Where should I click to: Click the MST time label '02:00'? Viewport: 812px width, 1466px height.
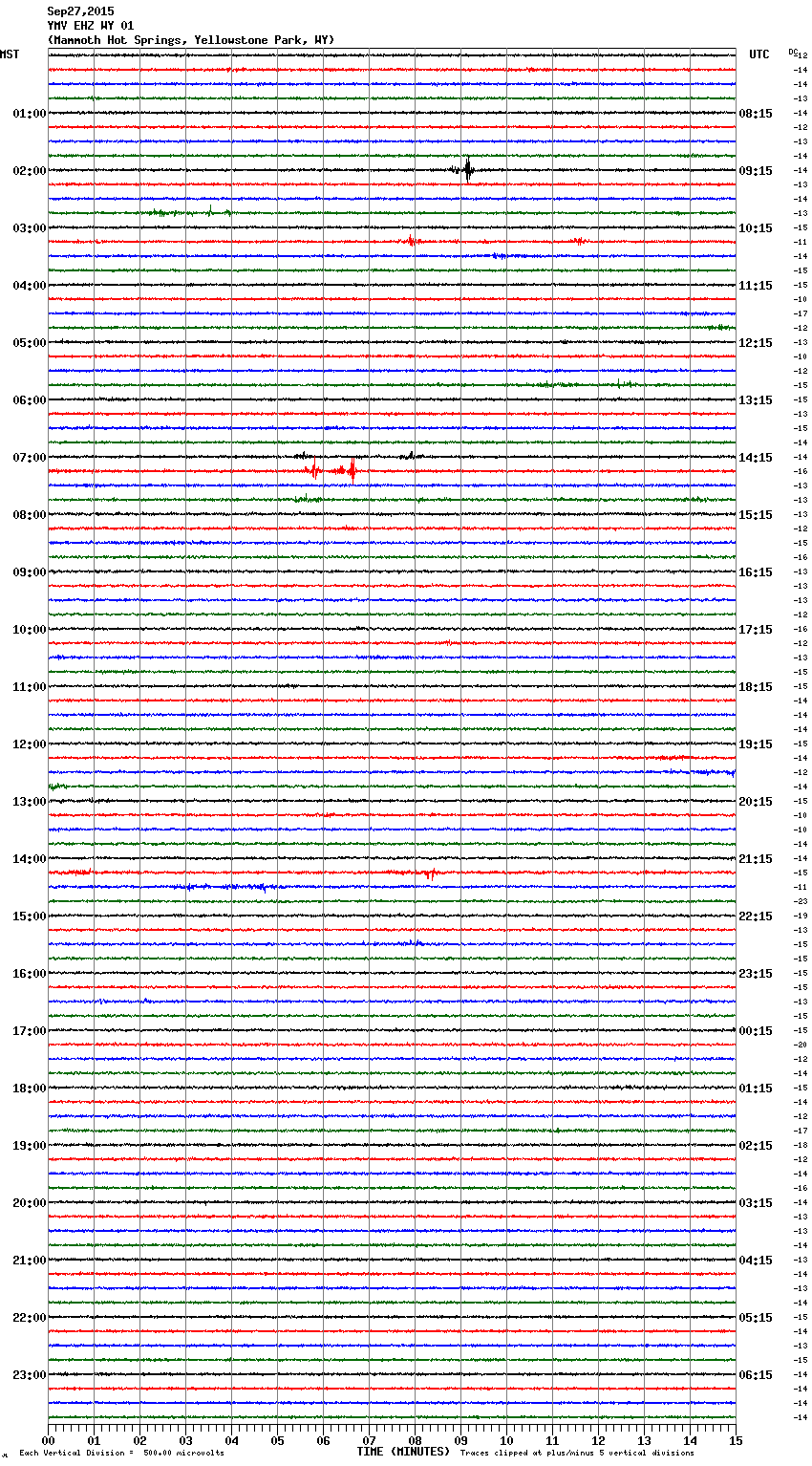click(29, 171)
